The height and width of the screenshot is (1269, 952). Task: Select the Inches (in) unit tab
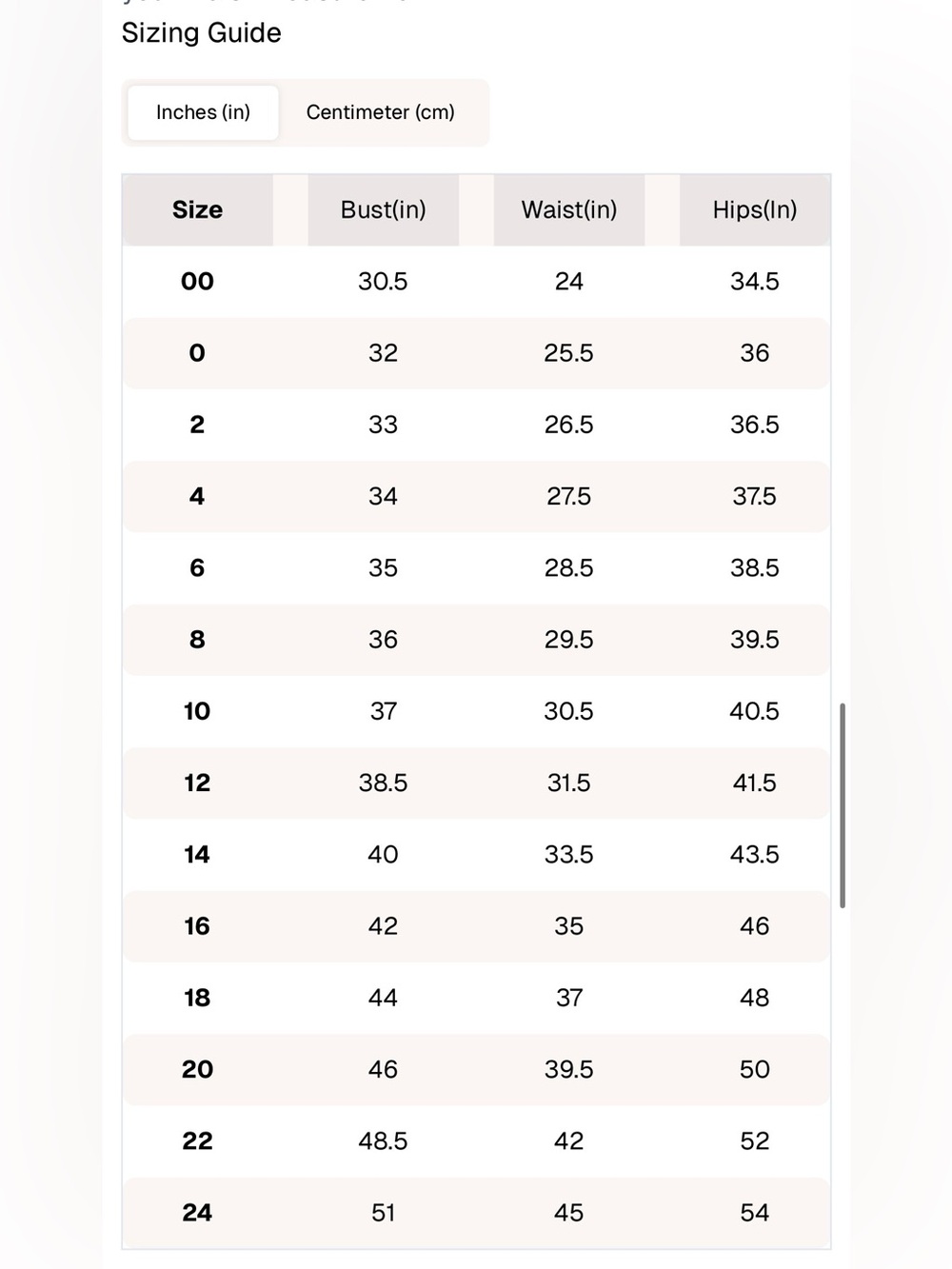[203, 112]
